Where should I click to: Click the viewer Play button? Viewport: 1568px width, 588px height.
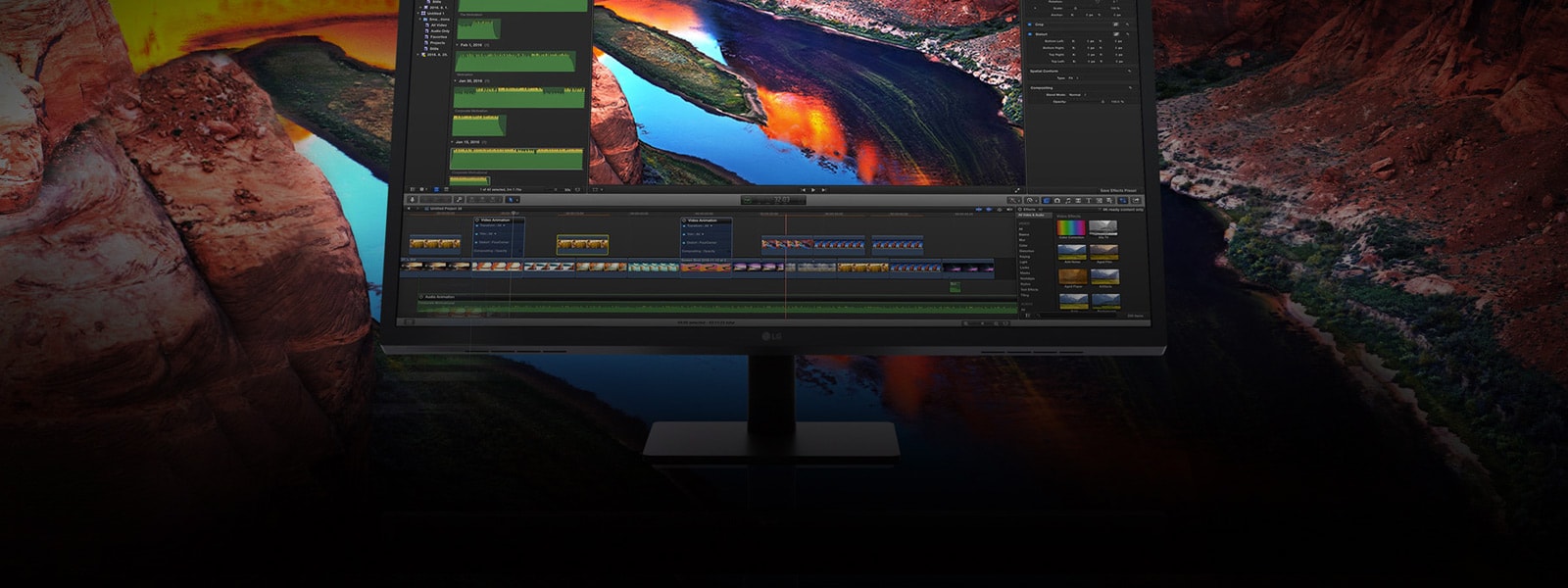point(813,190)
